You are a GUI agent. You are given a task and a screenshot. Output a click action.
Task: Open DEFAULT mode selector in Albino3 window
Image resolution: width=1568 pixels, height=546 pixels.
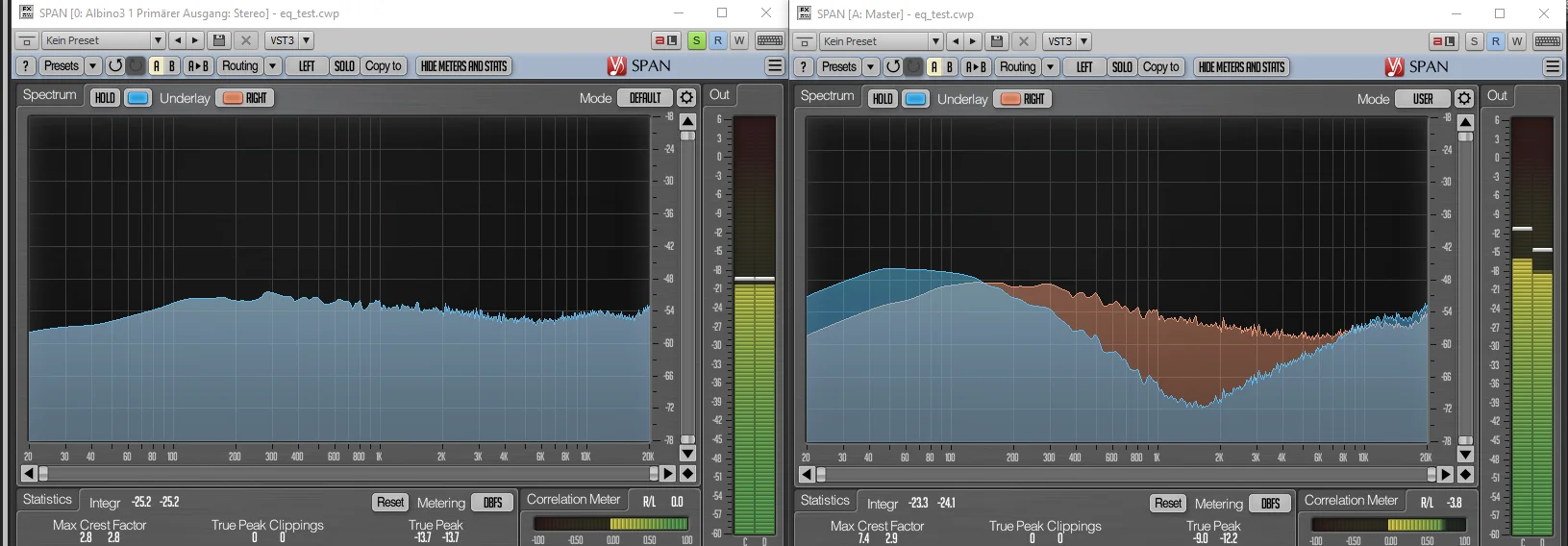[645, 98]
